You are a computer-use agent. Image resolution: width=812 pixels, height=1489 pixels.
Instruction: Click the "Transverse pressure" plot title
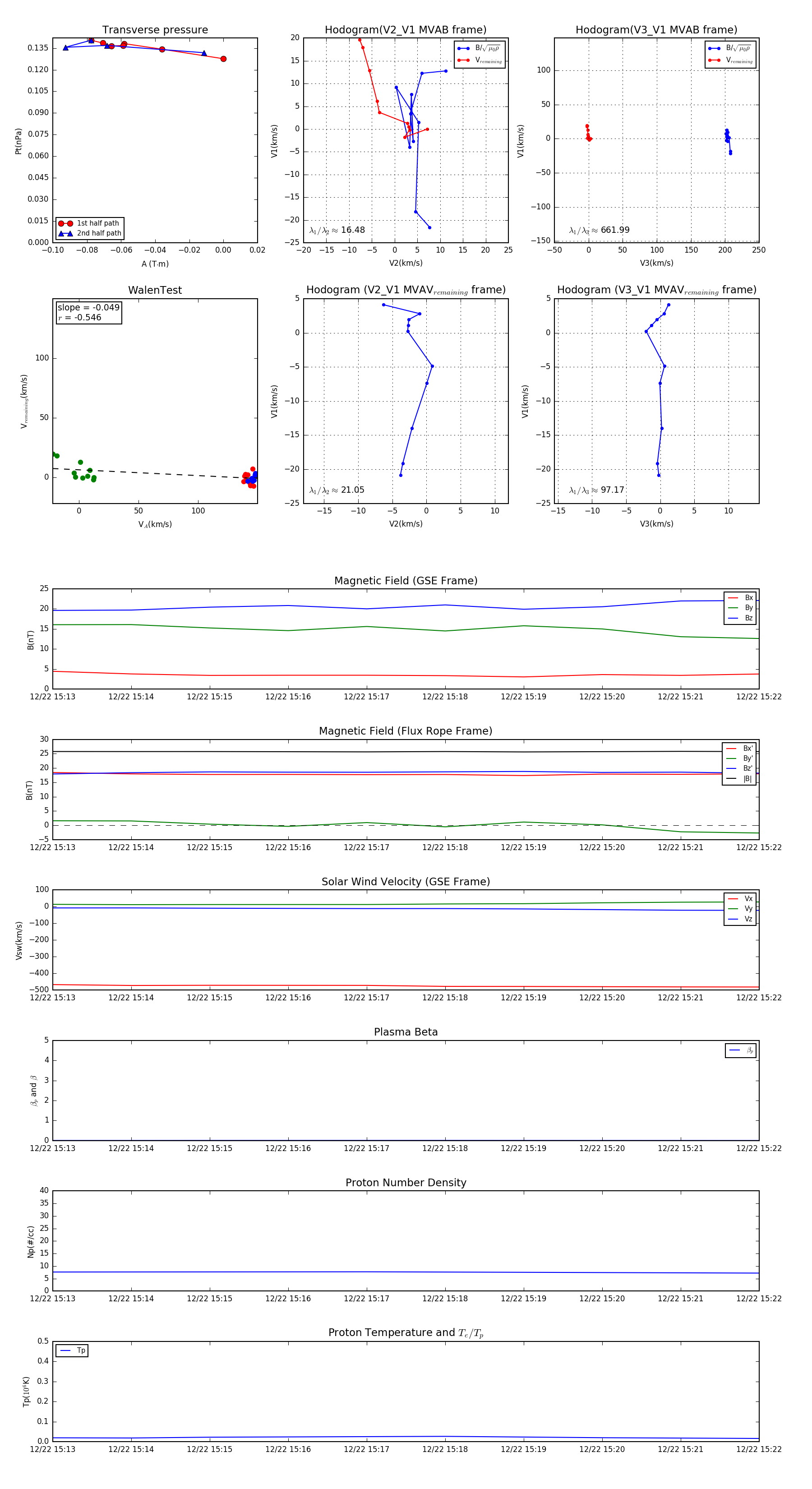click(155, 30)
